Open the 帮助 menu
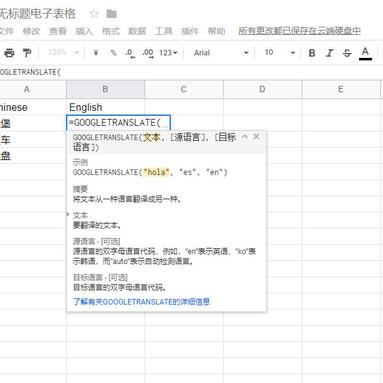This screenshot has height=383, width=383. click(216, 31)
